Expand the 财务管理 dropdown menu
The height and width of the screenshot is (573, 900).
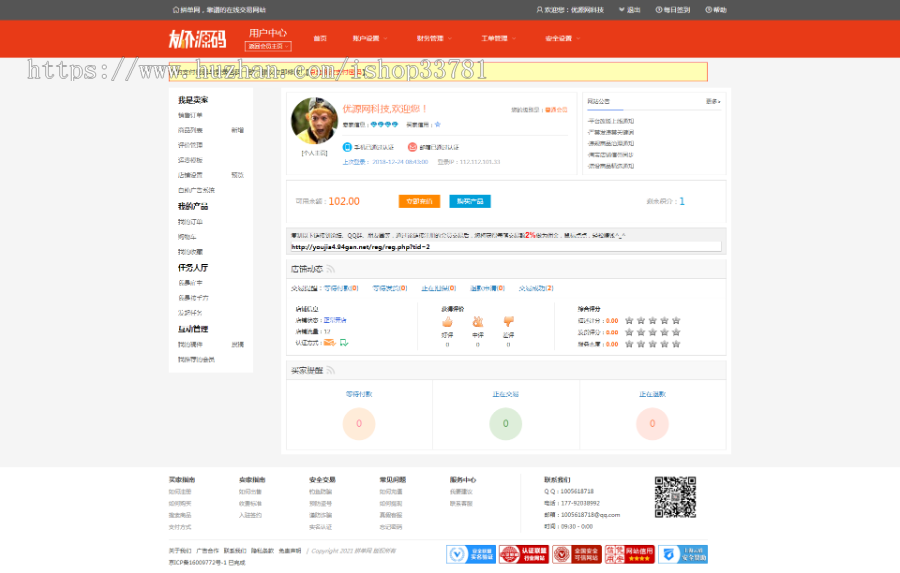[433, 39]
